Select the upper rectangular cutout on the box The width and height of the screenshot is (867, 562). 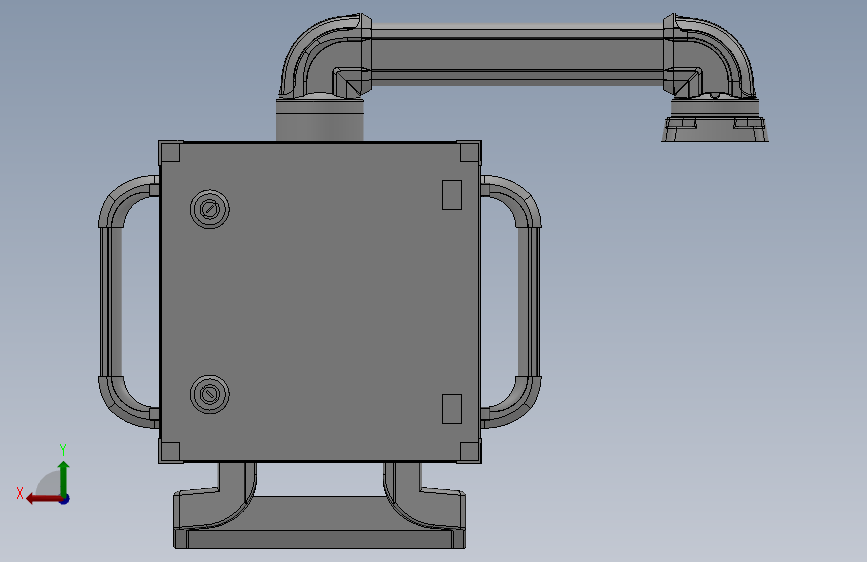click(x=452, y=195)
